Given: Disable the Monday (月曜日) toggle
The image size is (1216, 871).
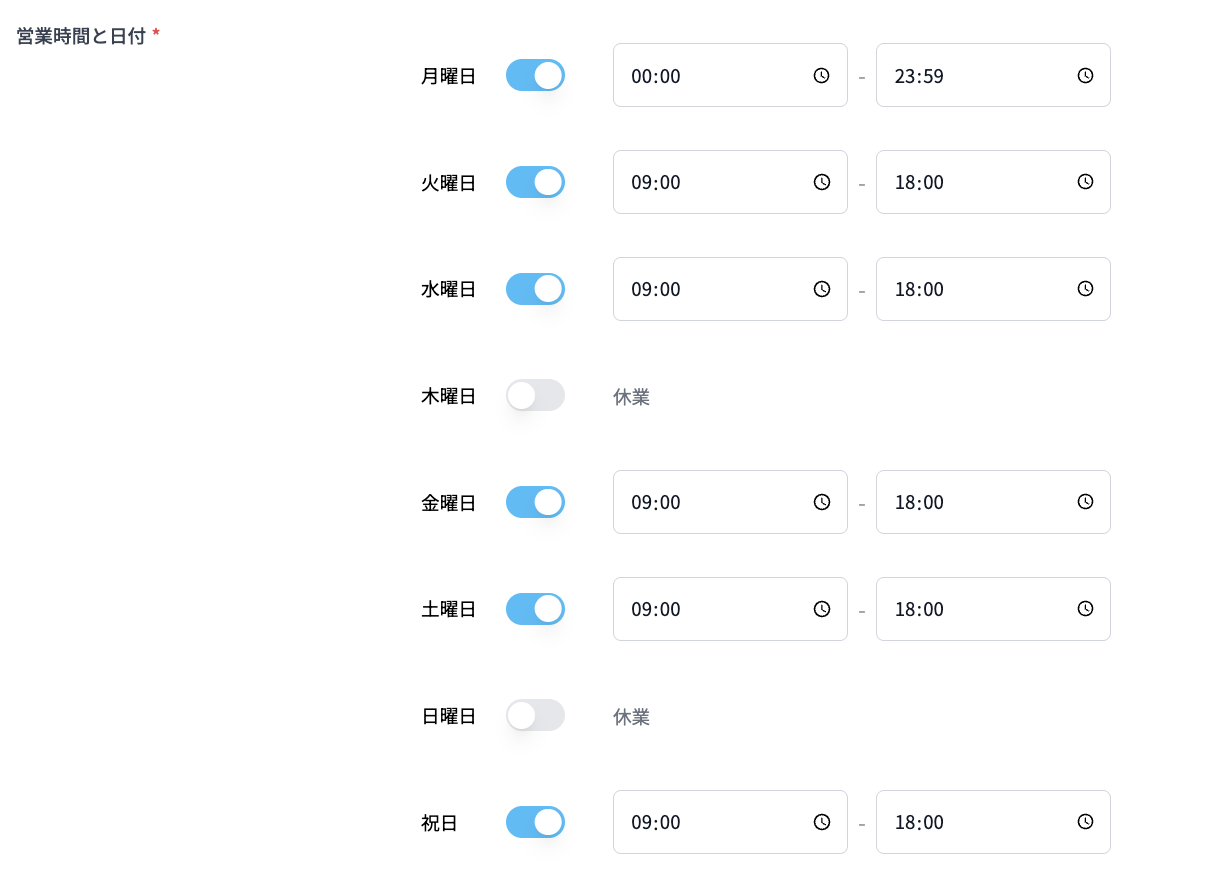Looking at the screenshot, I should pyautogui.click(x=535, y=75).
